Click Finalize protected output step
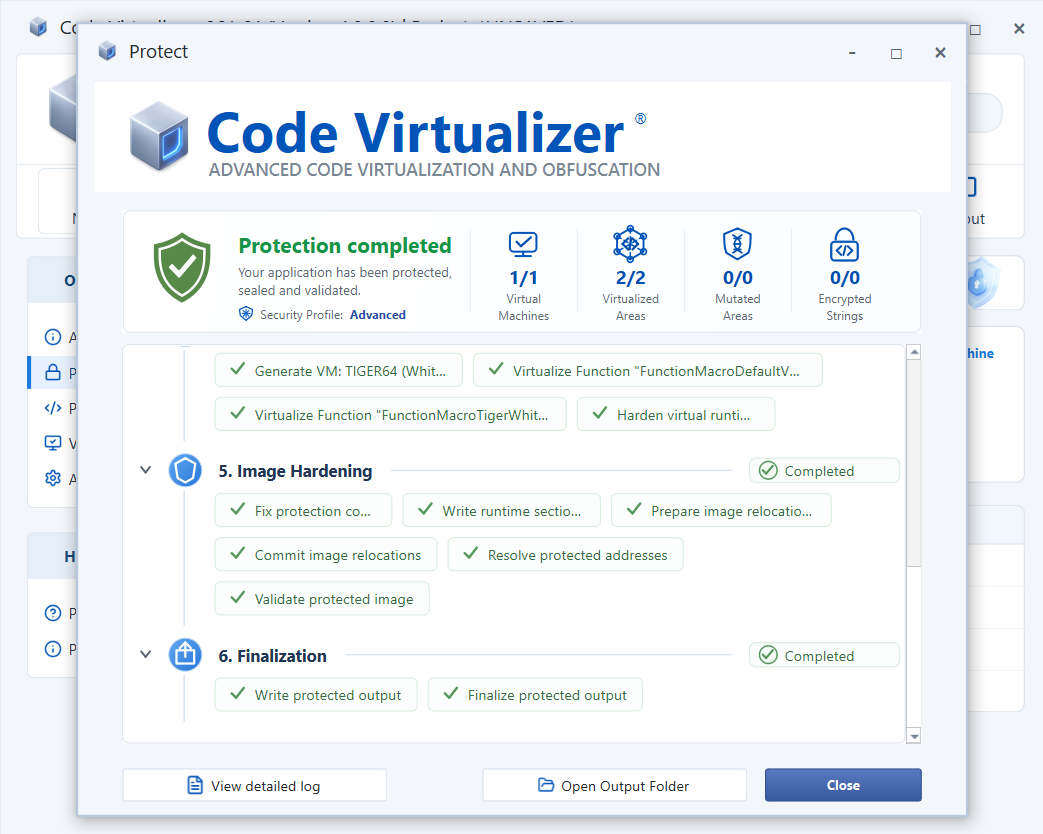The height and width of the screenshot is (834, 1043). point(535,695)
